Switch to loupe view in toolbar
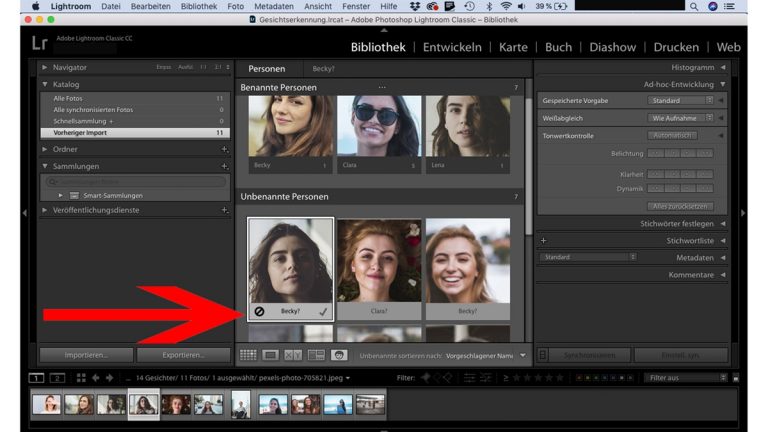Screen dimensions: 768x432 [x=270, y=355]
